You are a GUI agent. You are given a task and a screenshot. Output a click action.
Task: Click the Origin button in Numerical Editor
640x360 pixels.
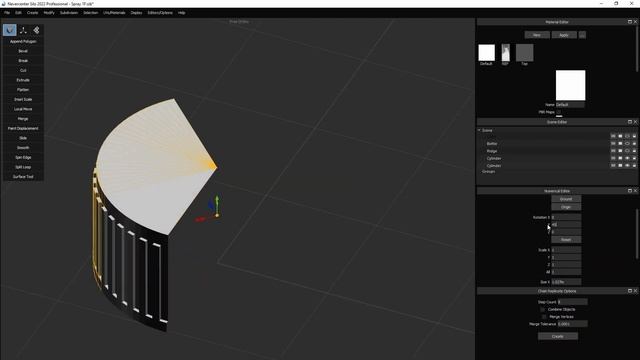566,207
